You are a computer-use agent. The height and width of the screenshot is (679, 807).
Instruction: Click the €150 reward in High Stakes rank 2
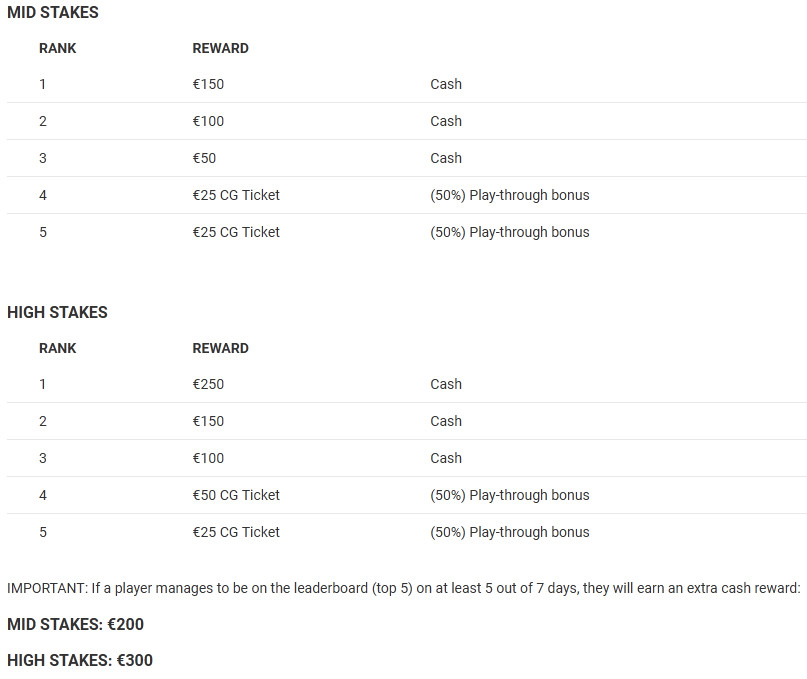pos(208,421)
